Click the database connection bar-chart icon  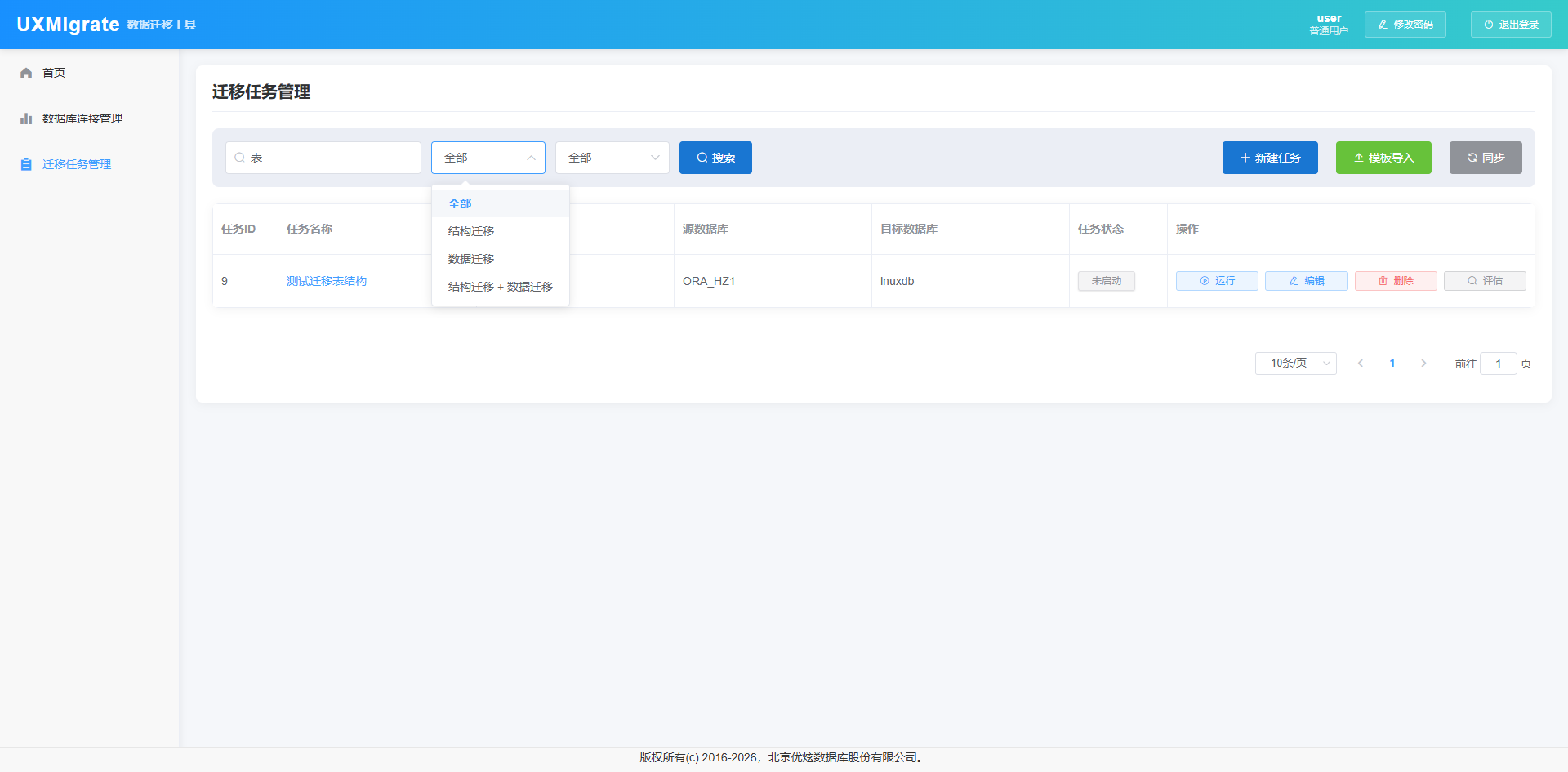click(x=26, y=118)
